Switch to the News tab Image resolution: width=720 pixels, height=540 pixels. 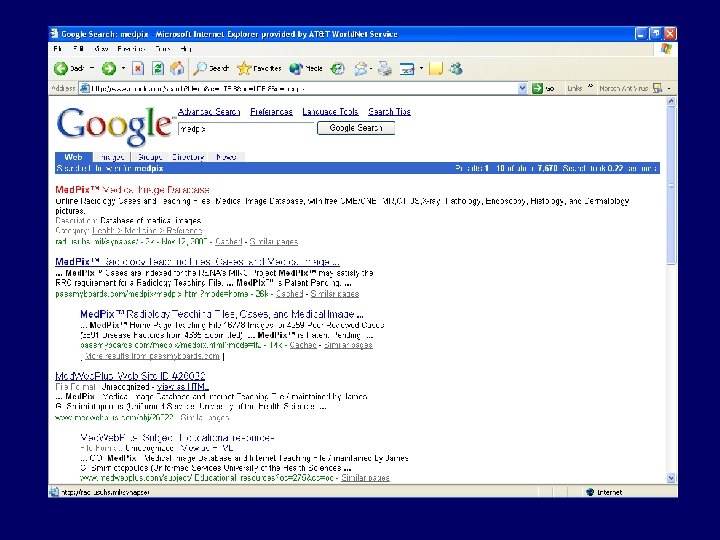tap(226, 157)
